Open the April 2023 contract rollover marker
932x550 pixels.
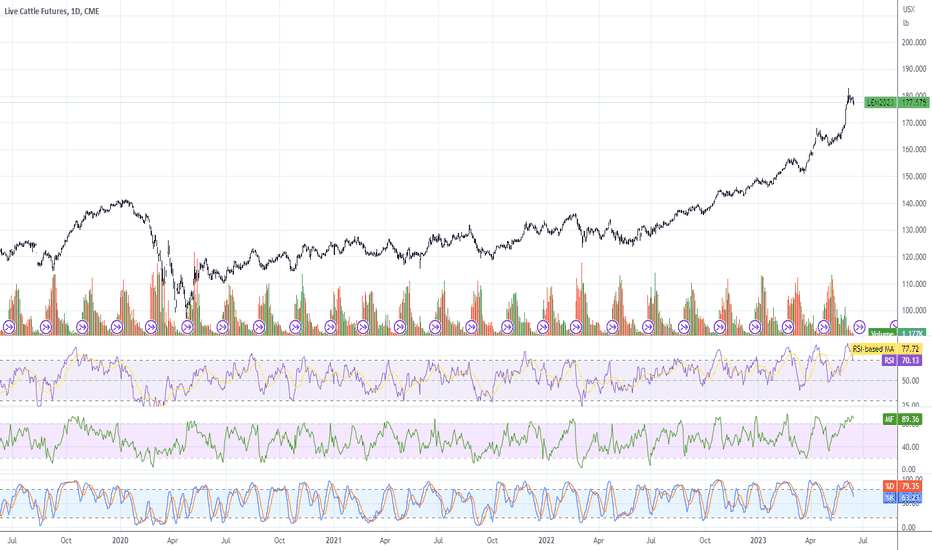tap(823, 326)
